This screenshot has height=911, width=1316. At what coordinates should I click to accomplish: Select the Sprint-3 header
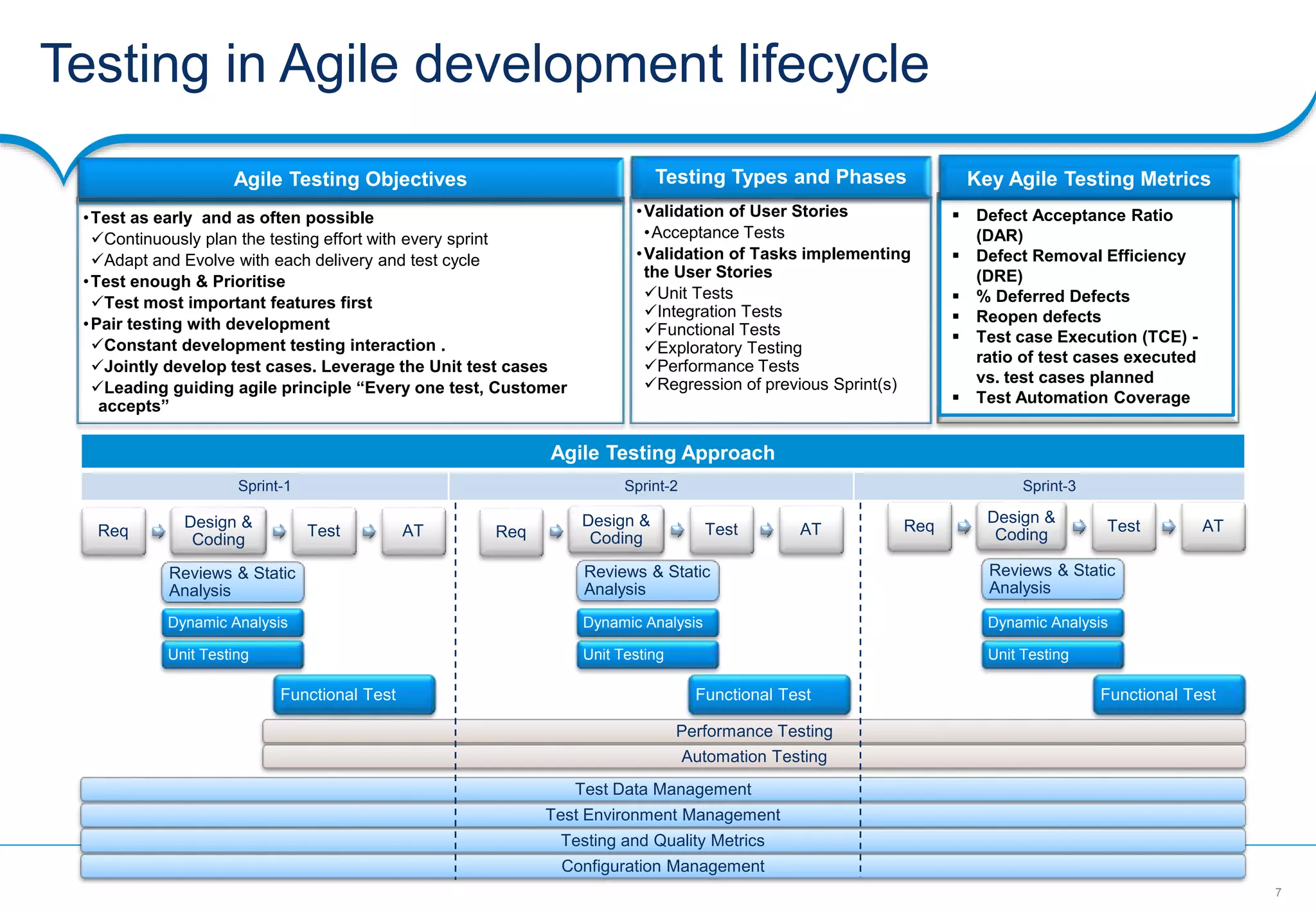coord(1049,486)
